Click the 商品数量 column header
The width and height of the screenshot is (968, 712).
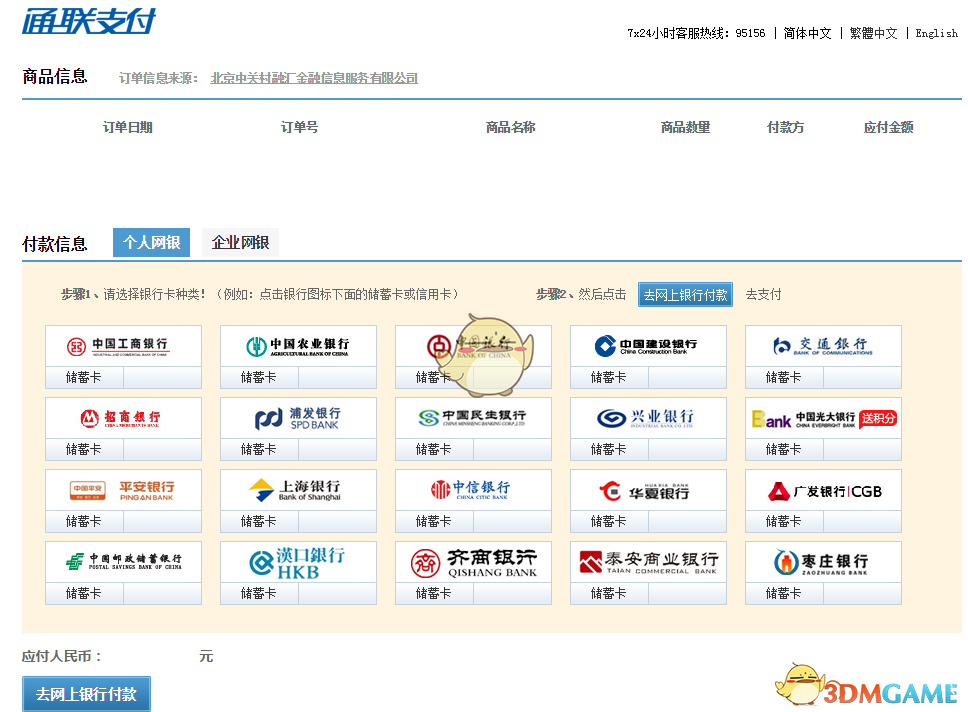[685, 127]
